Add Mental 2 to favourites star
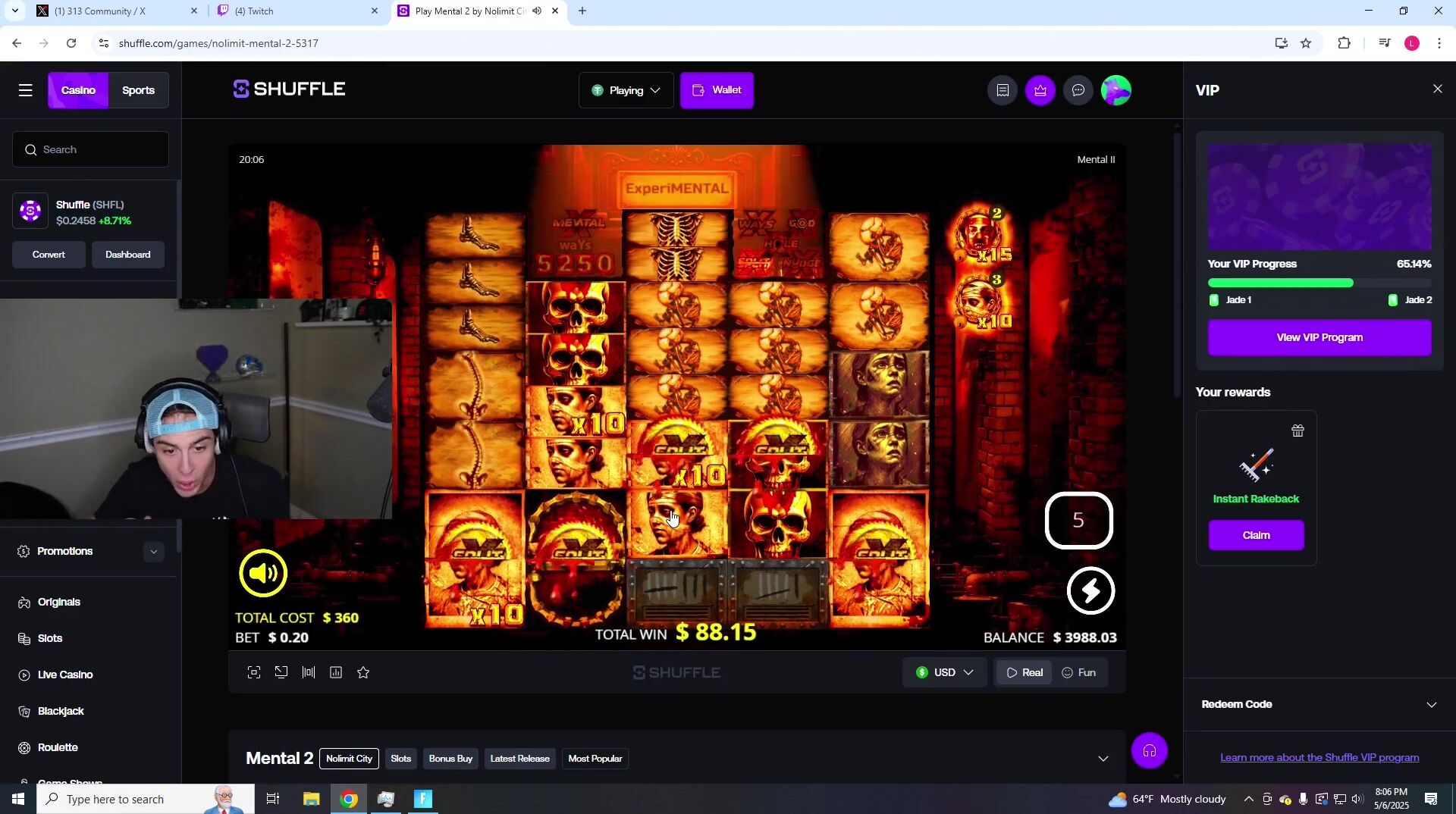 pos(363,672)
